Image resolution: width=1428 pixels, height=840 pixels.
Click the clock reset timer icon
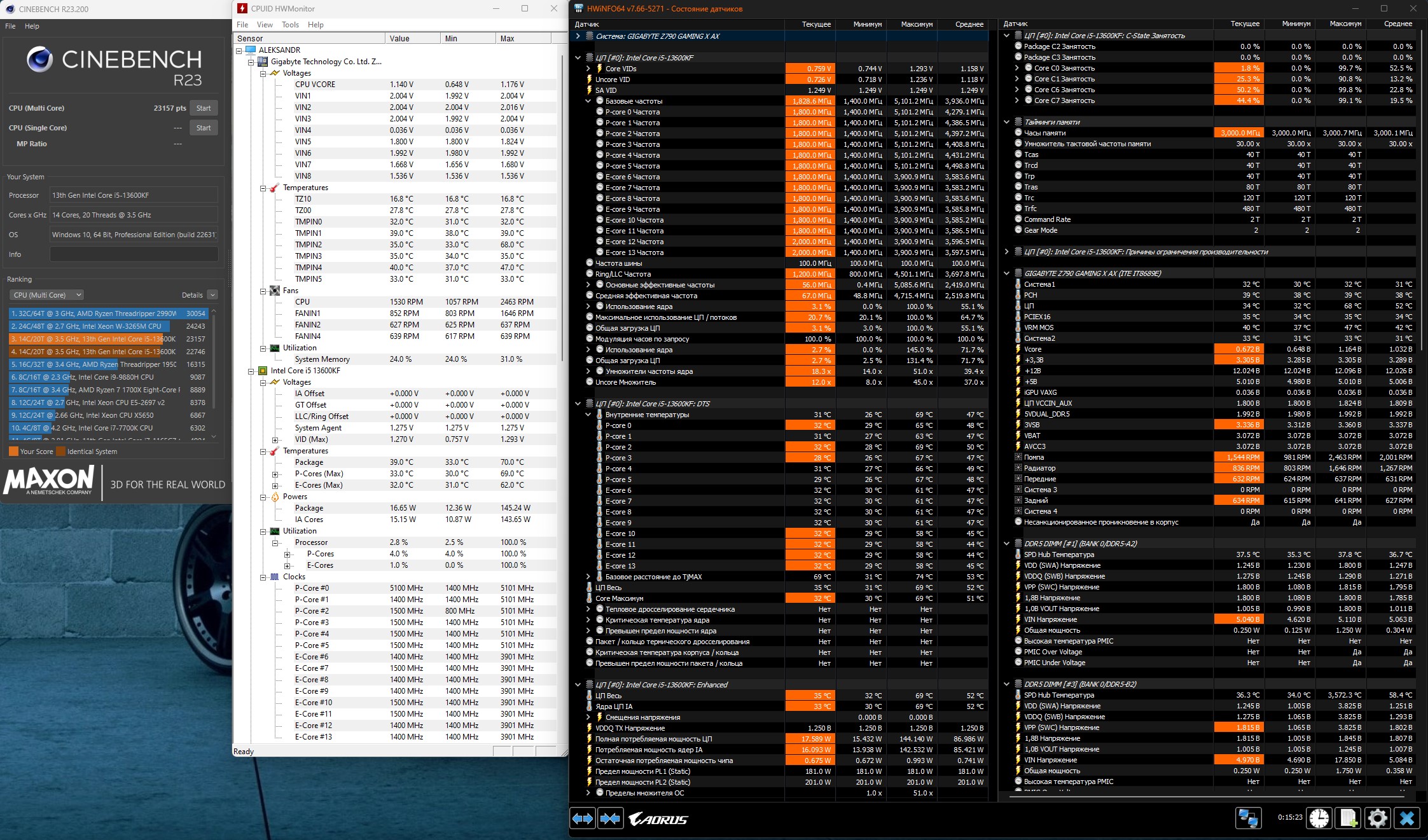(x=1319, y=818)
